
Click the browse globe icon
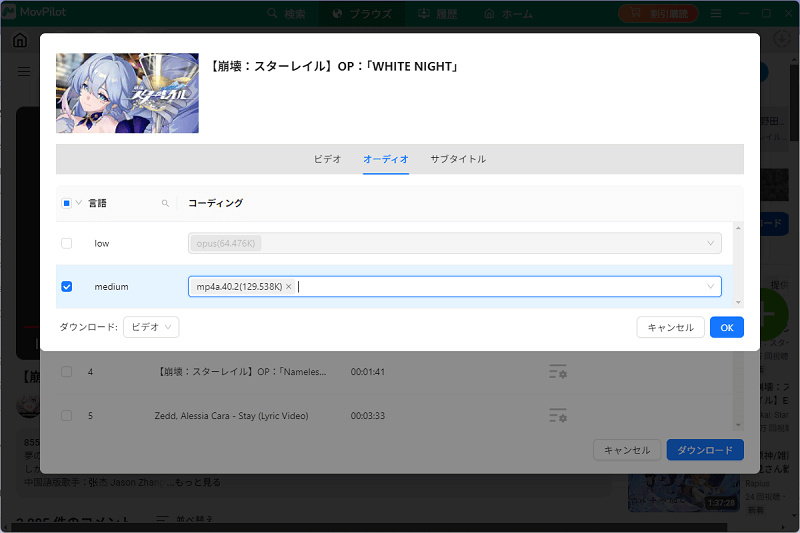coord(337,13)
